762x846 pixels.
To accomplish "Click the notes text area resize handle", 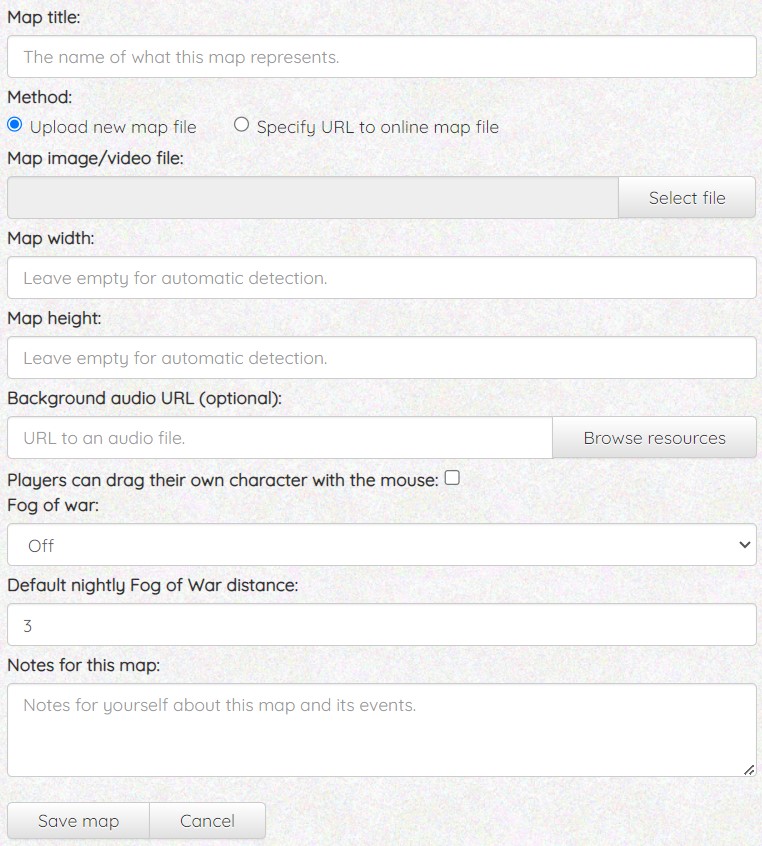I will 749,770.
